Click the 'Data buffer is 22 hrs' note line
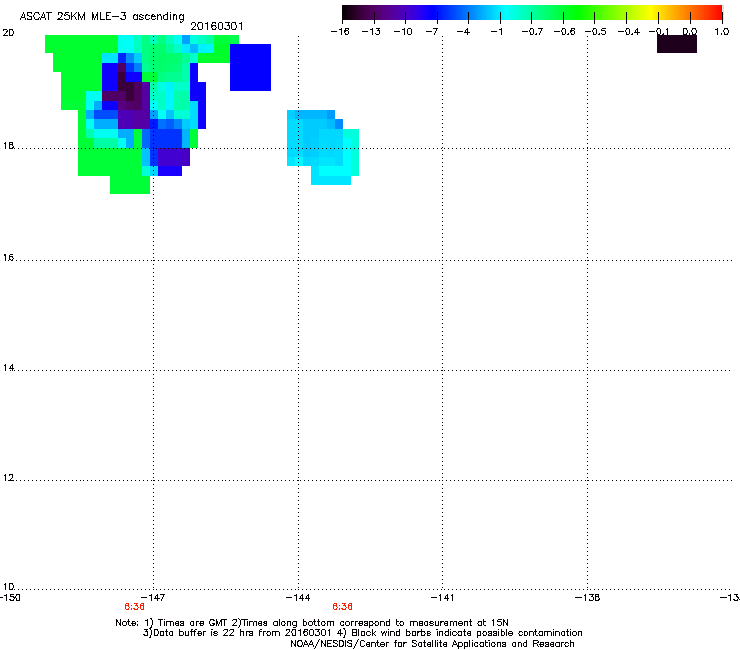740x650 pixels. (x=362, y=633)
